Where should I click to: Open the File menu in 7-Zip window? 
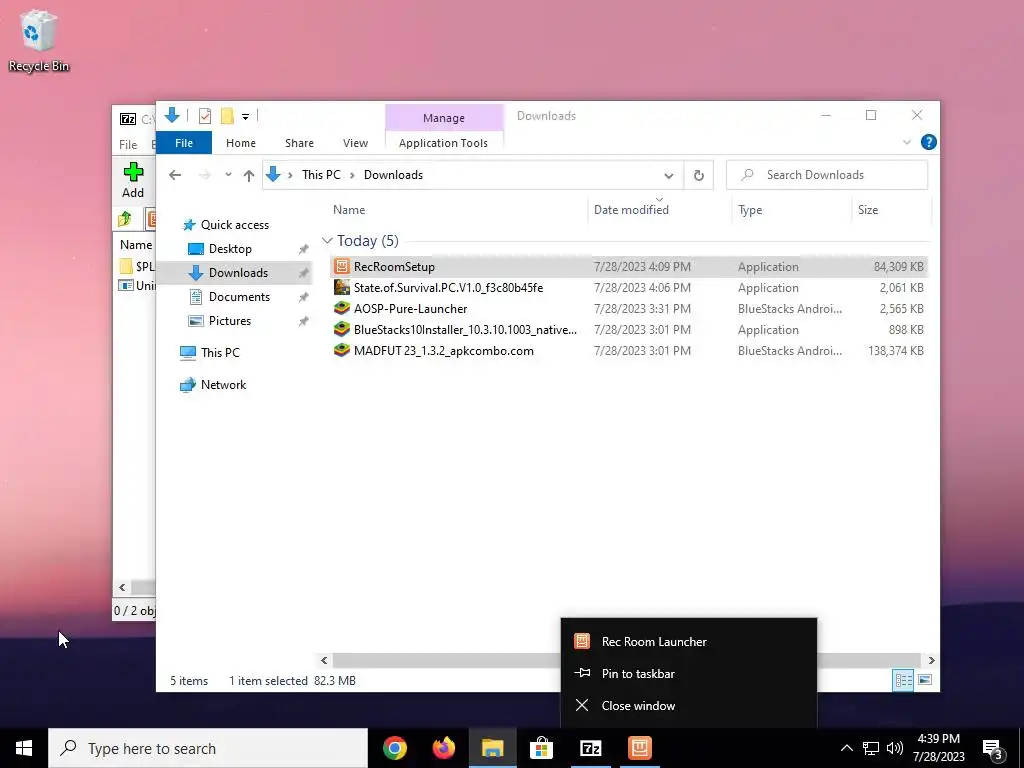128,144
